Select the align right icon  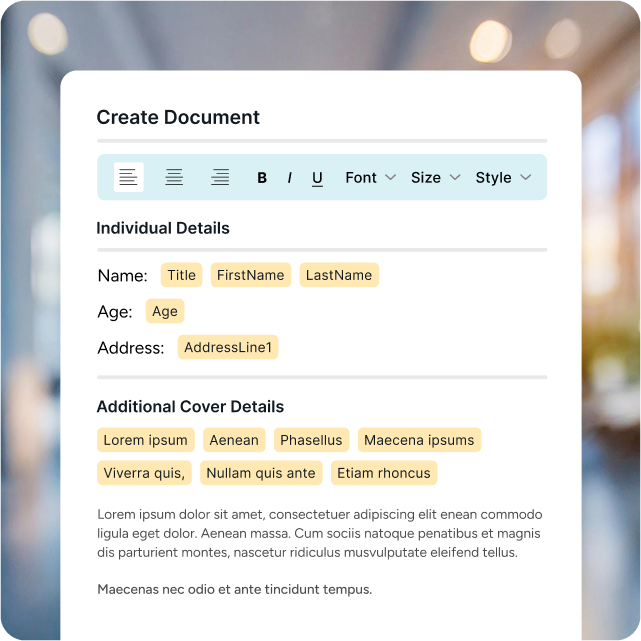click(220, 177)
